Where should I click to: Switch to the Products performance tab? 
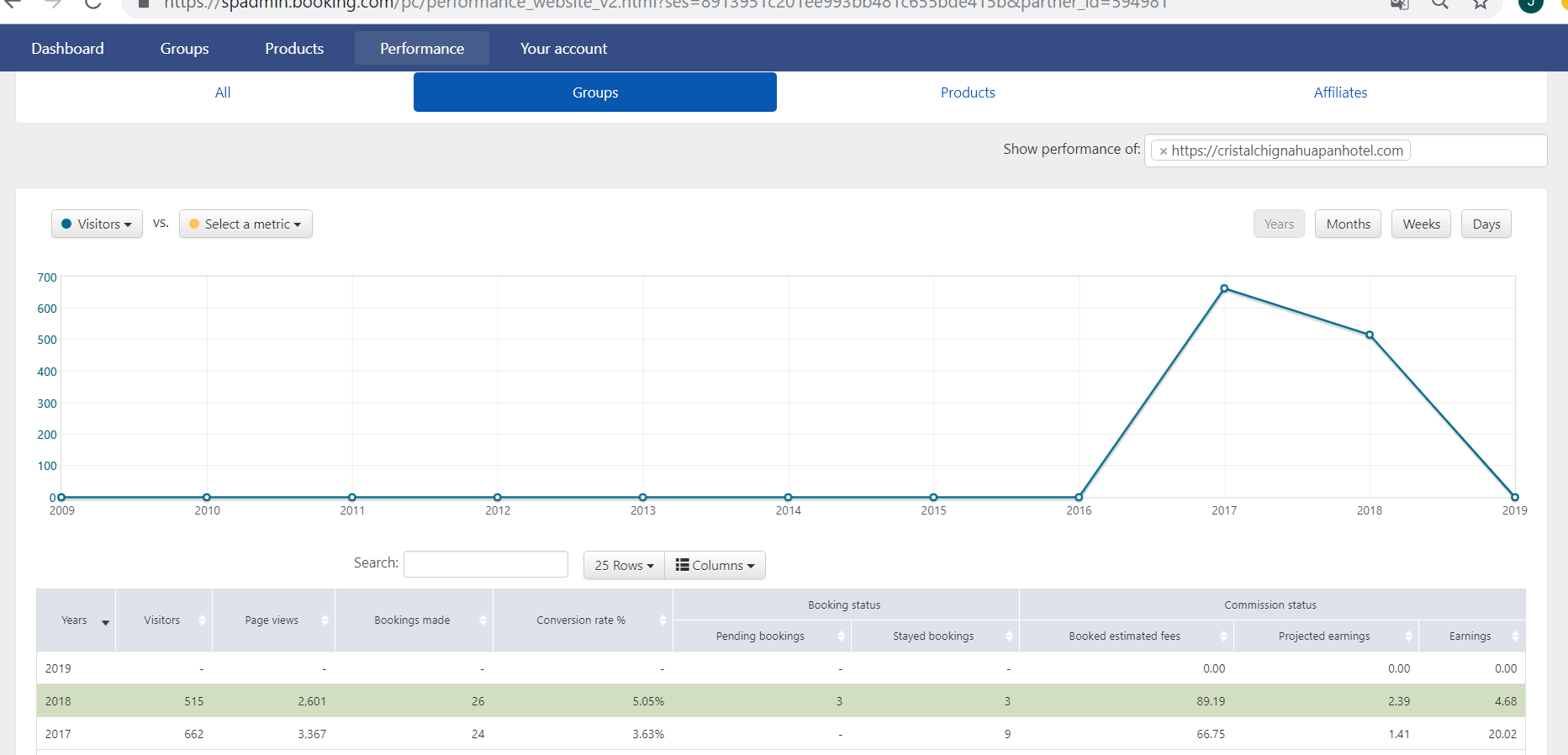pos(968,92)
